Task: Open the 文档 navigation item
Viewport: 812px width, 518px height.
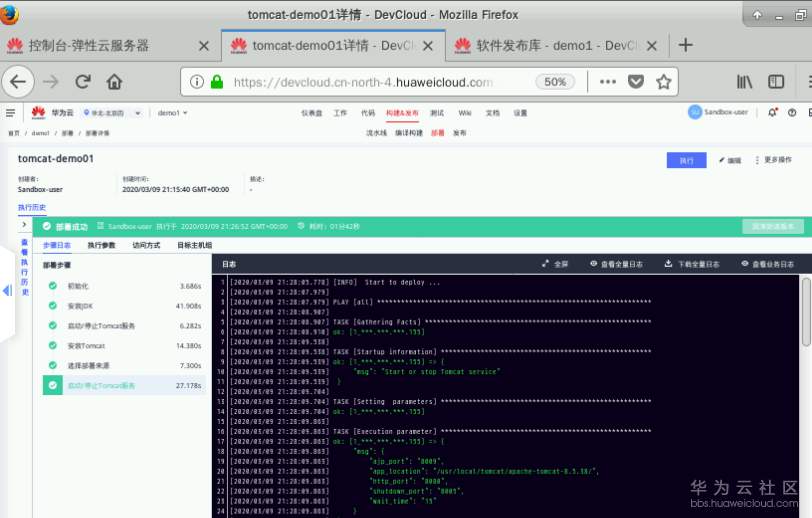Action: point(492,113)
